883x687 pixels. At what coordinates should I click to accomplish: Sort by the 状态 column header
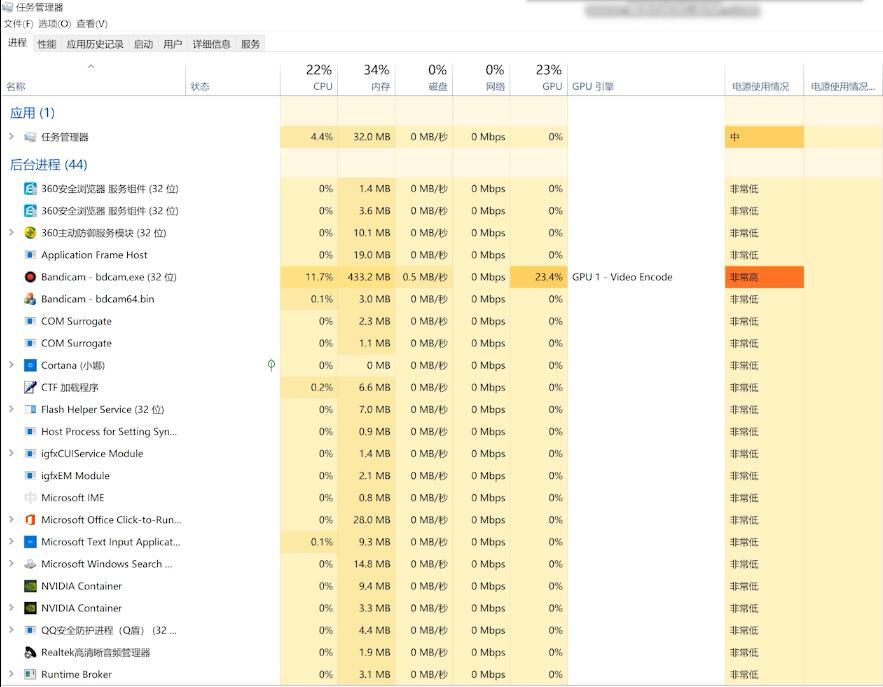click(x=233, y=78)
